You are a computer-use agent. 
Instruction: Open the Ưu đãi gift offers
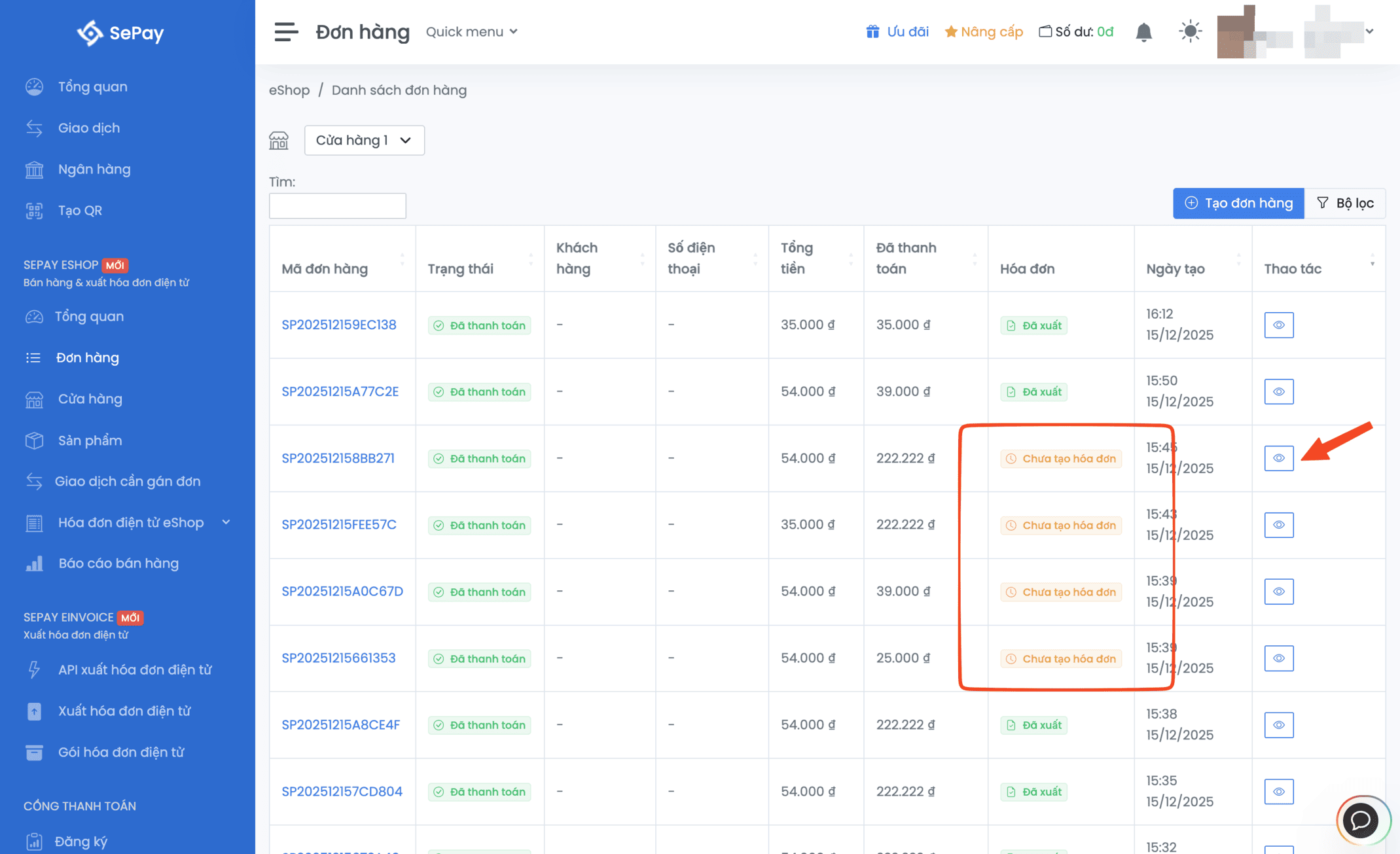click(x=897, y=31)
